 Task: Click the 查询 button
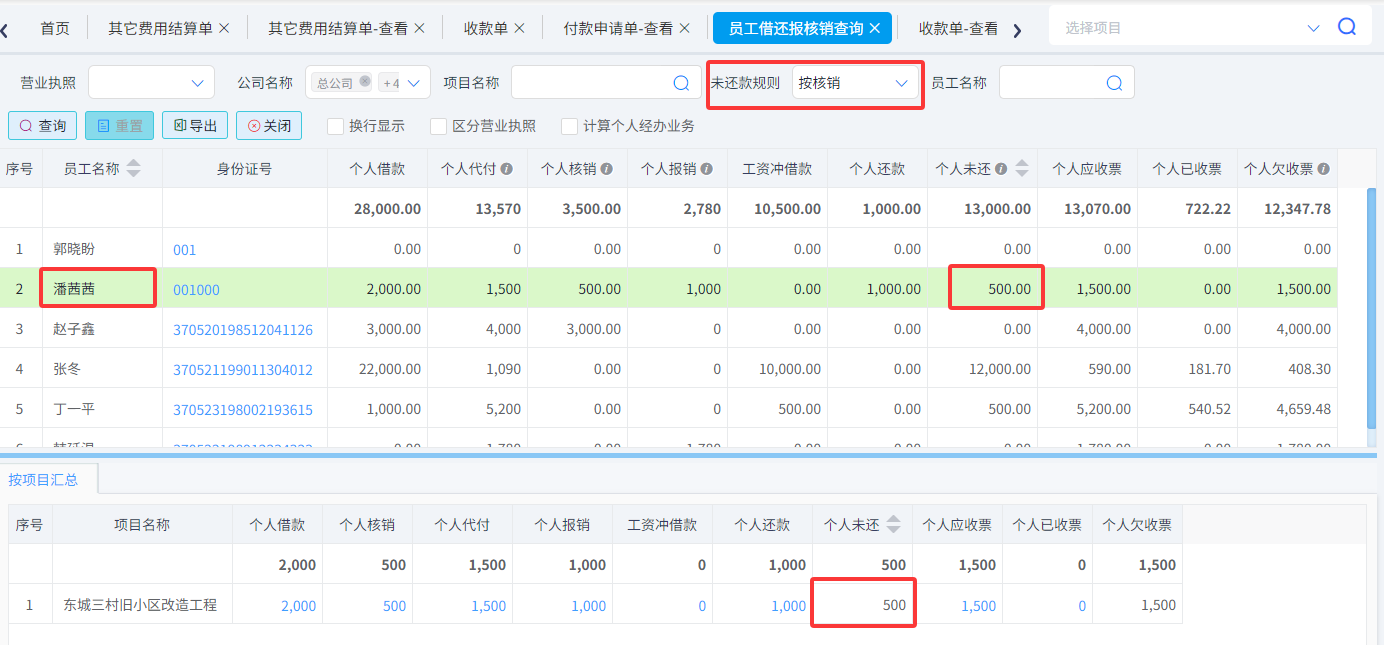coord(43,126)
